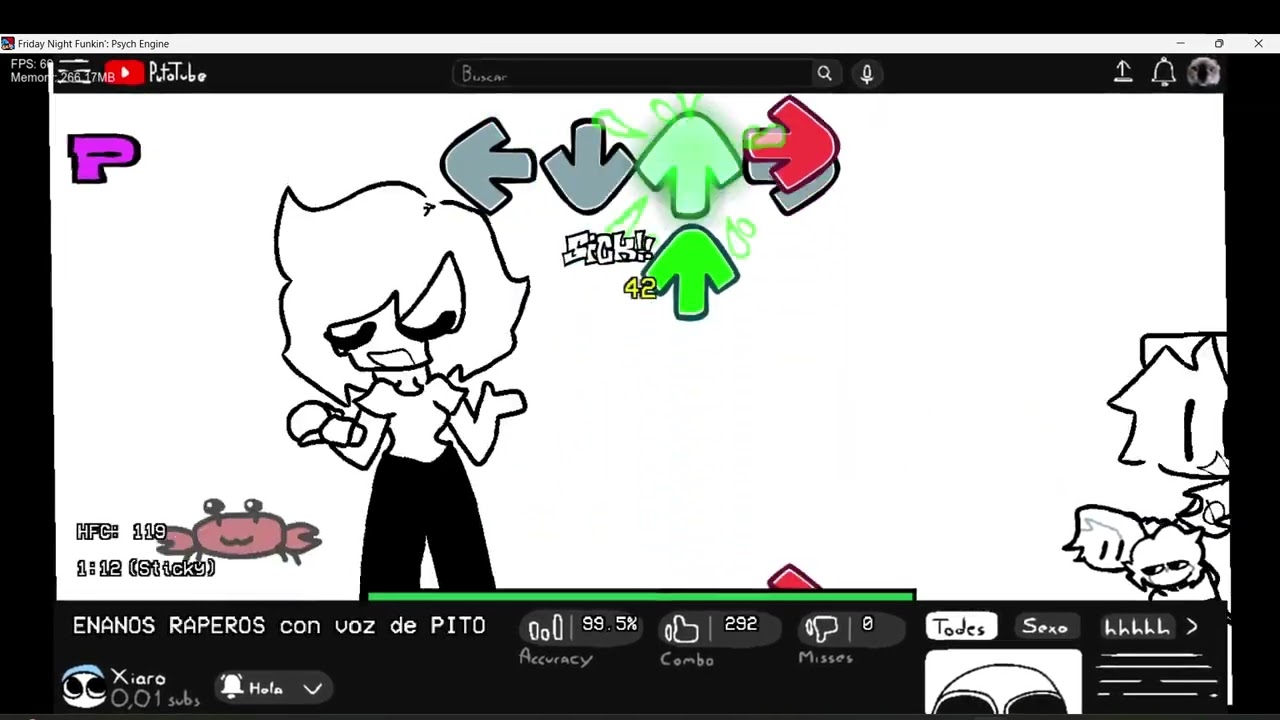Expand the Hola dropdown chevron
This screenshot has height=720, width=1280.
pos(312,689)
